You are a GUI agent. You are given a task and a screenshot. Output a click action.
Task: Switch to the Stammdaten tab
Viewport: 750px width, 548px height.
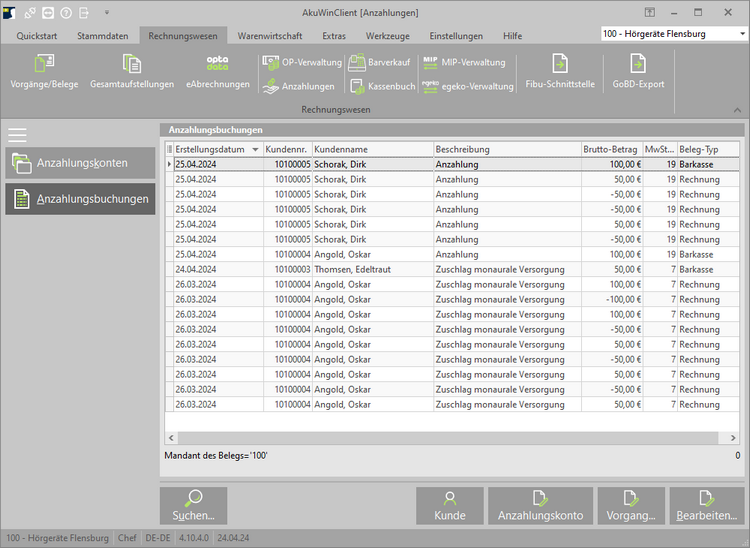click(x=102, y=35)
